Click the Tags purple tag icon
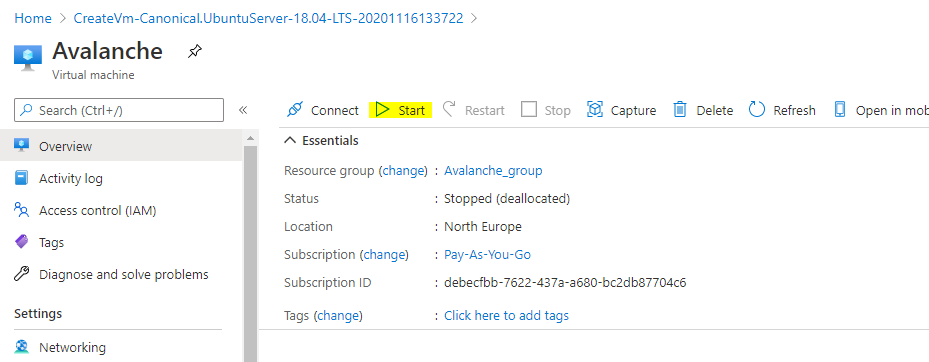Image resolution: width=929 pixels, height=362 pixels. pyautogui.click(x=22, y=242)
